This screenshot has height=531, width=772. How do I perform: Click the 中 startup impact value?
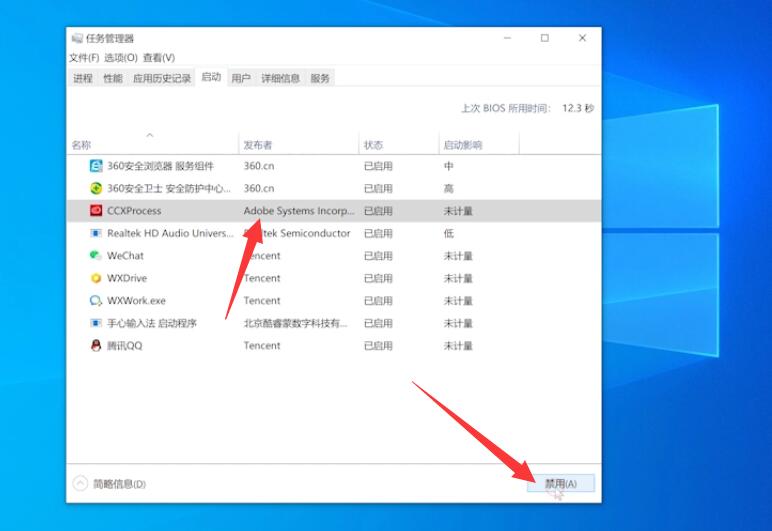[448, 166]
